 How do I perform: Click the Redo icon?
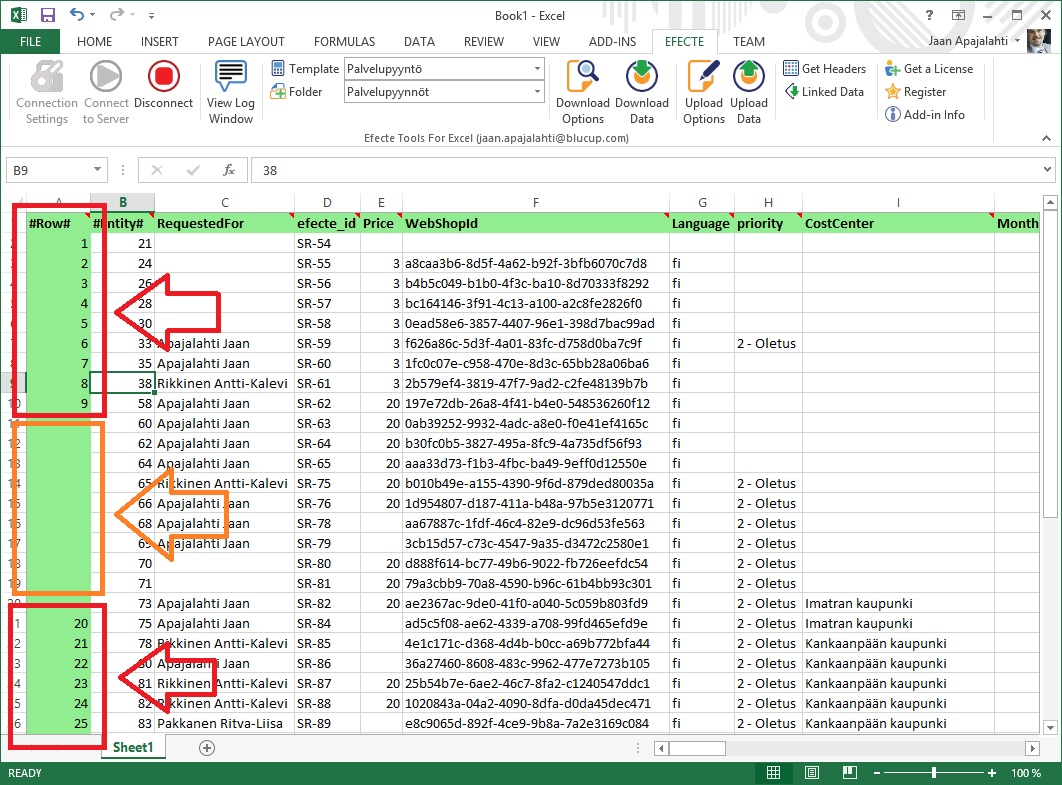coord(117,14)
